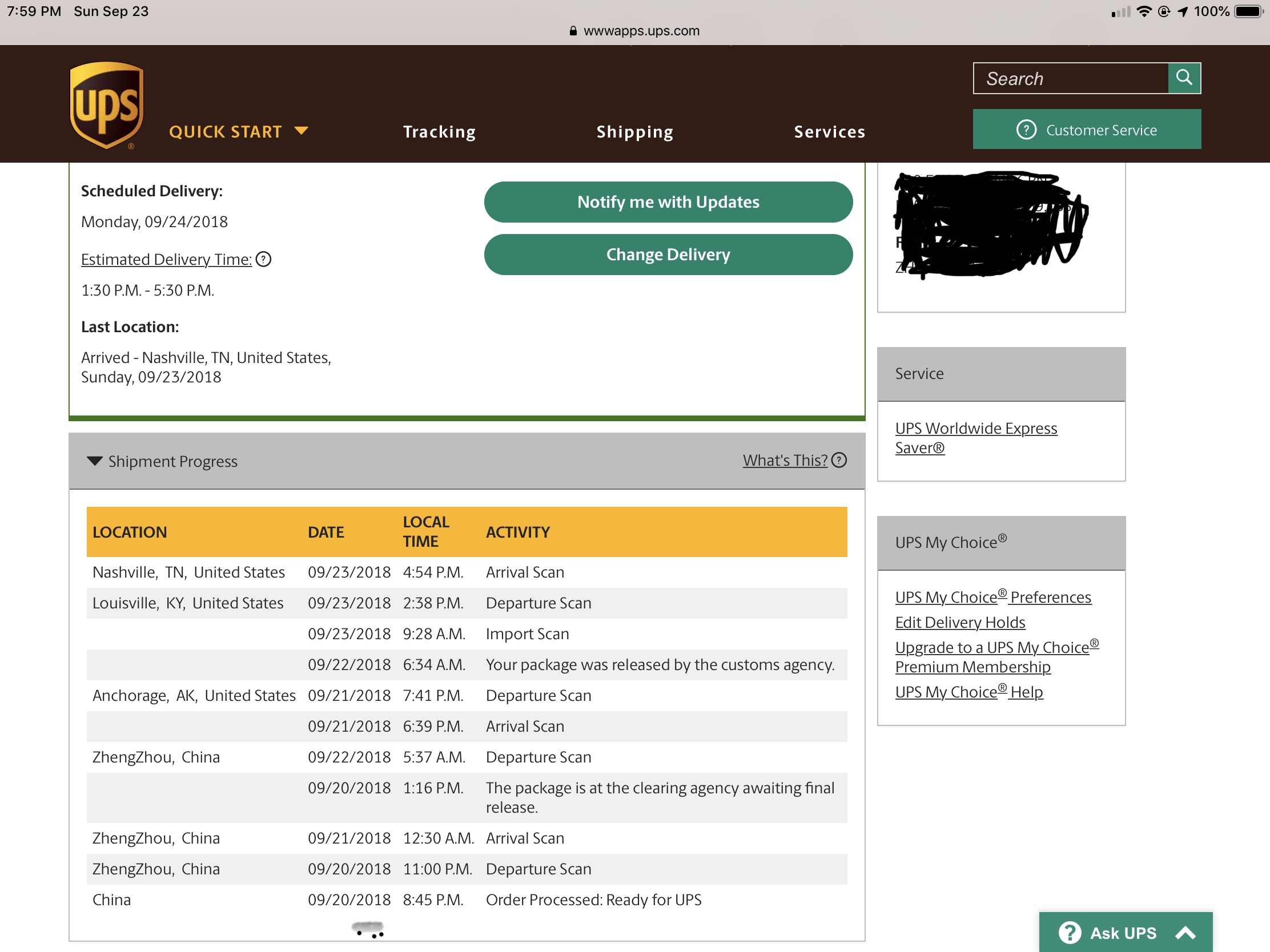Open the Estimated Delivery Time link
The height and width of the screenshot is (952, 1270).
(x=167, y=259)
